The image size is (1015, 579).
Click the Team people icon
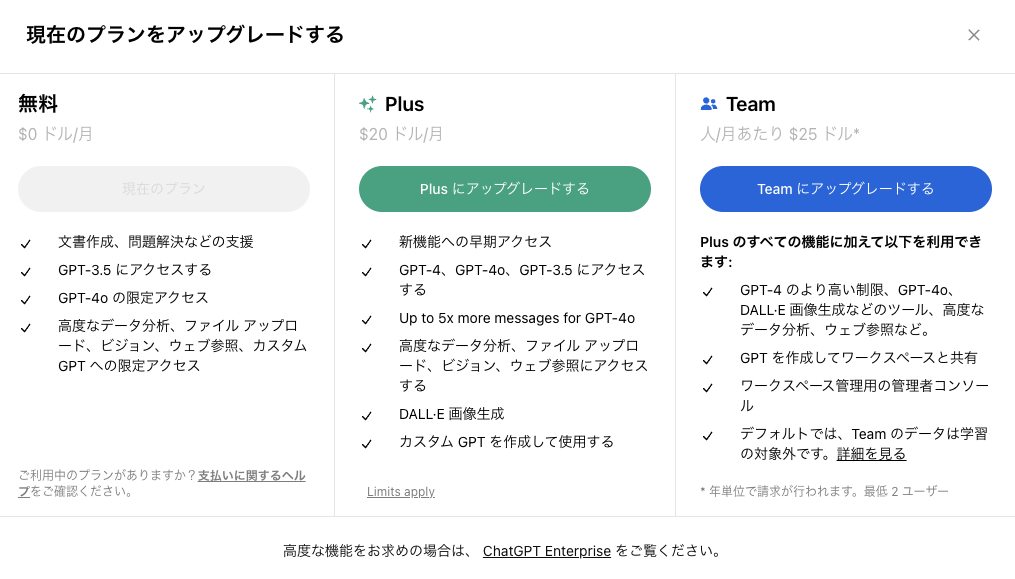(709, 103)
